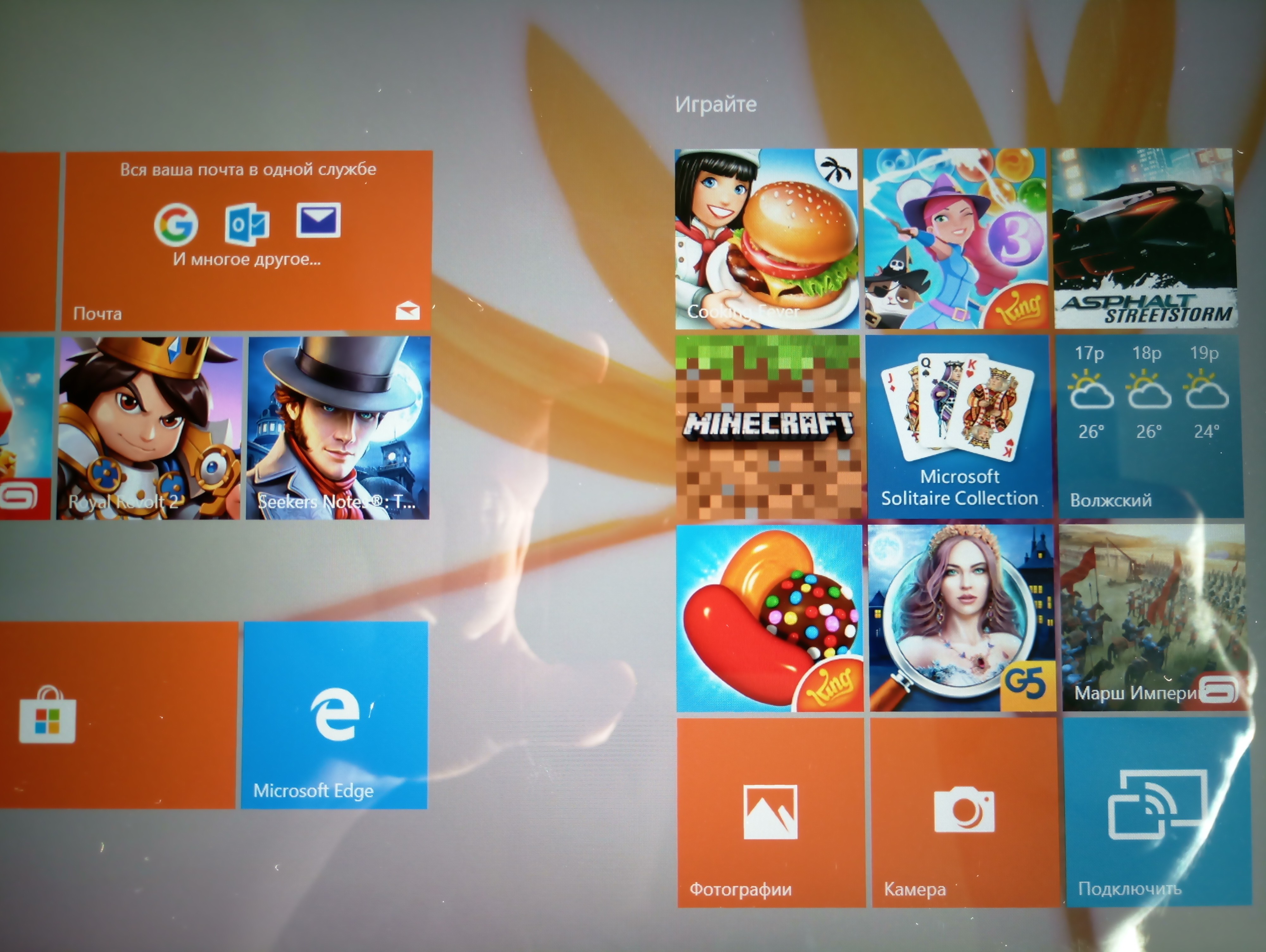Launch Microsoft Edge browser tile
Screen dimensions: 1266x952
coord(335,715)
